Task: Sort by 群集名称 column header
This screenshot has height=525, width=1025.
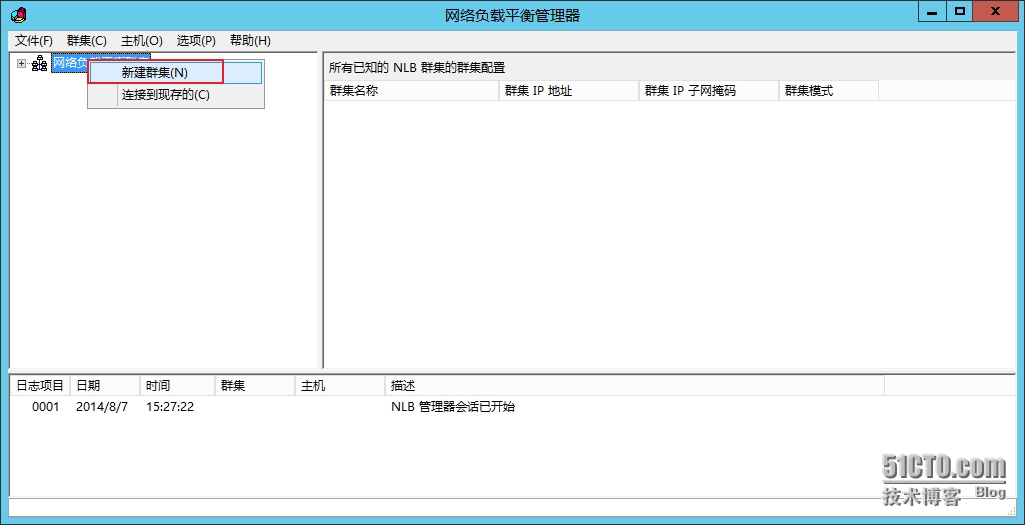Action: pyautogui.click(x=410, y=91)
